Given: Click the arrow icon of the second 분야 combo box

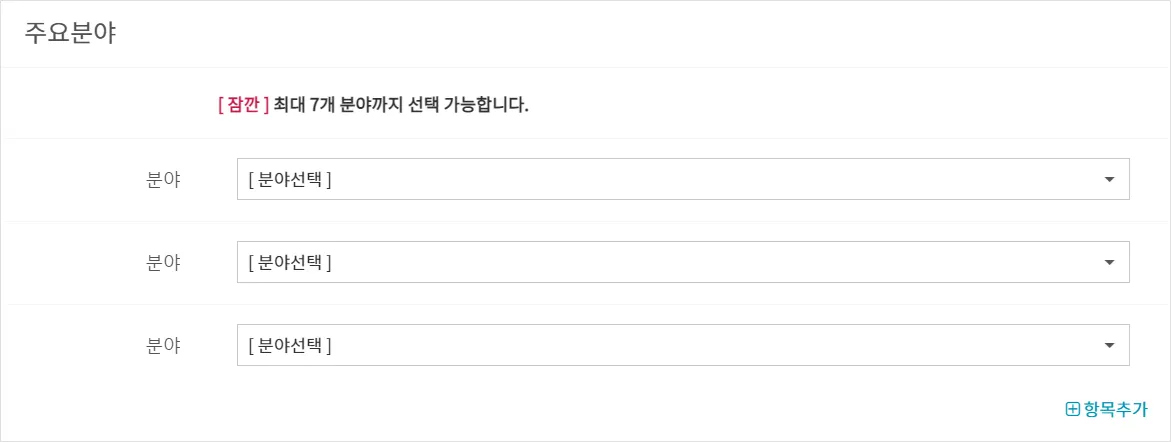Looking at the screenshot, I should 1109,262.
